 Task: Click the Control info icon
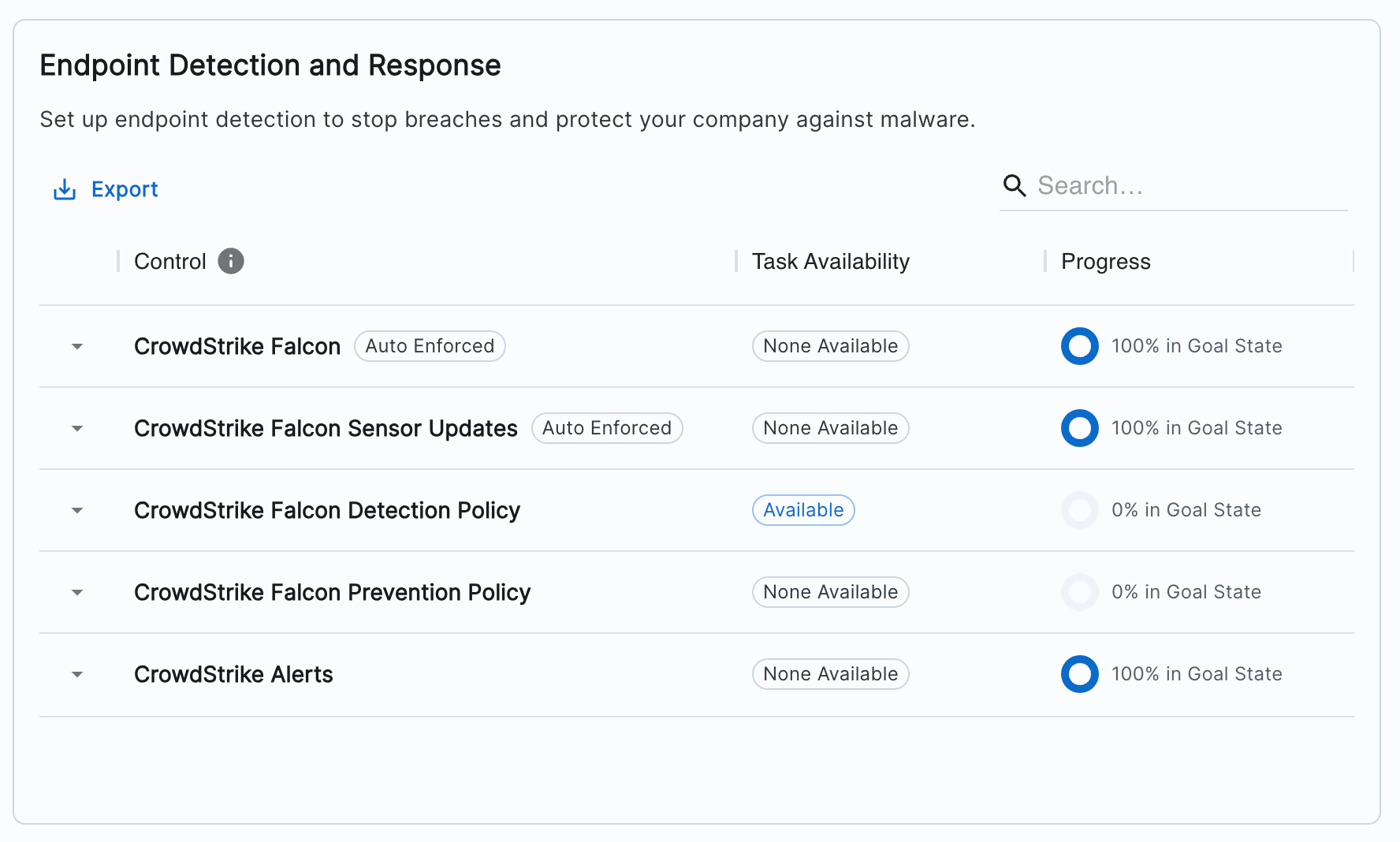pos(231,261)
